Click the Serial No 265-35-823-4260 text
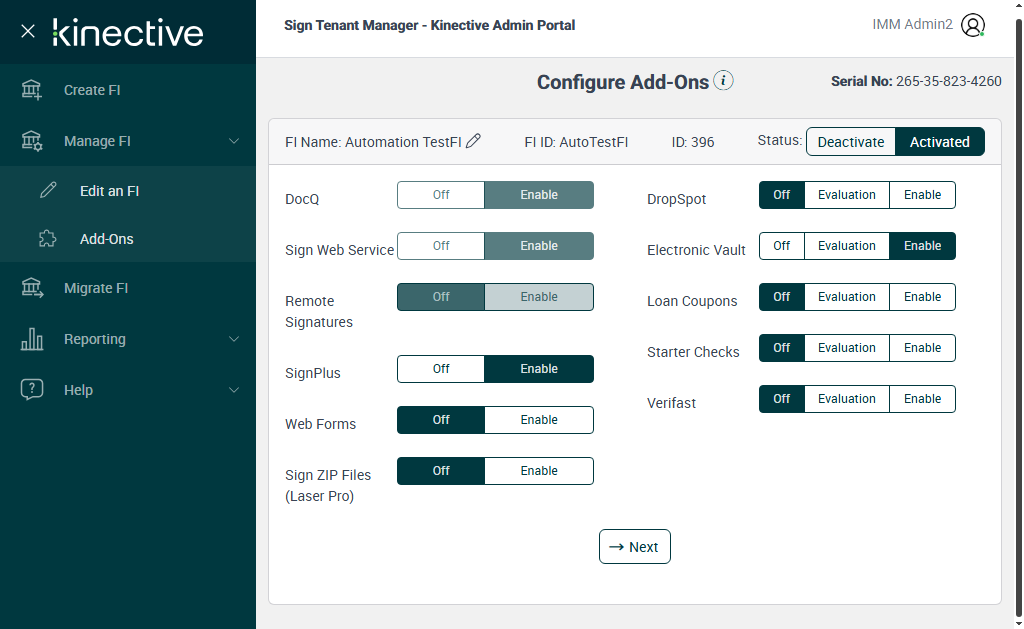This screenshot has height=629, width=1024. click(x=916, y=81)
